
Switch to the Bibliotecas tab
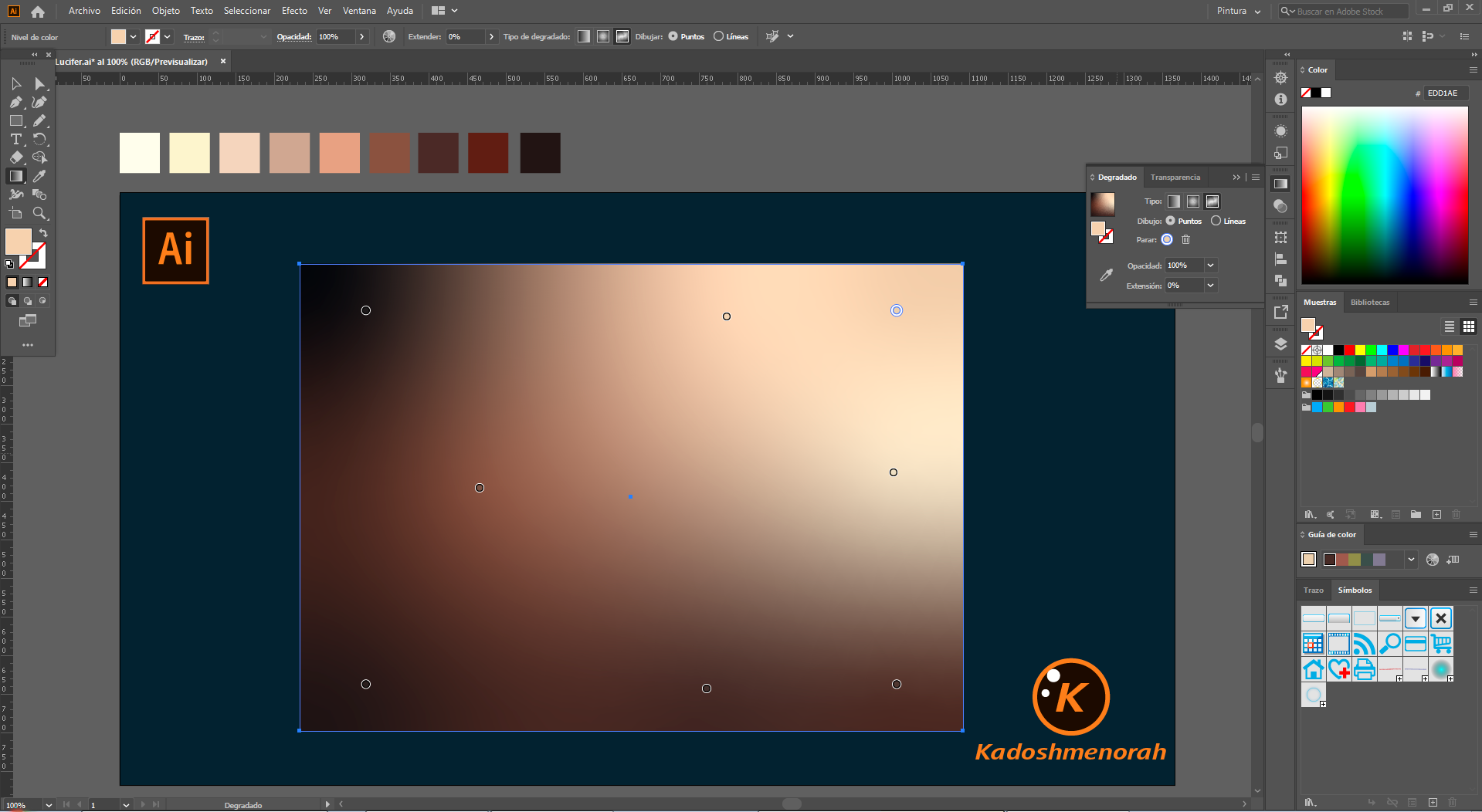[1370, 302]
